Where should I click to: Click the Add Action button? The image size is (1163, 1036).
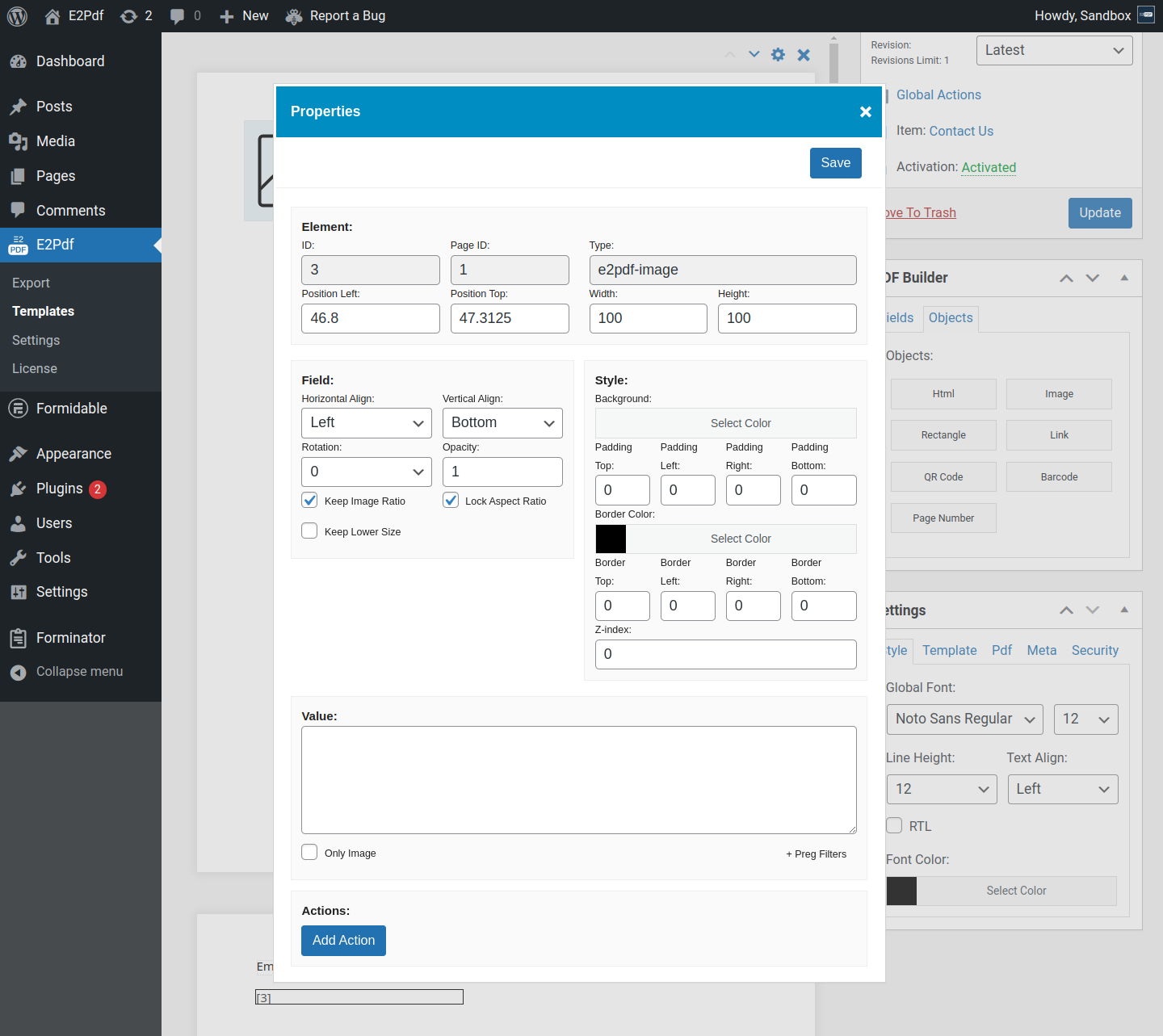(x=343, y=941)
